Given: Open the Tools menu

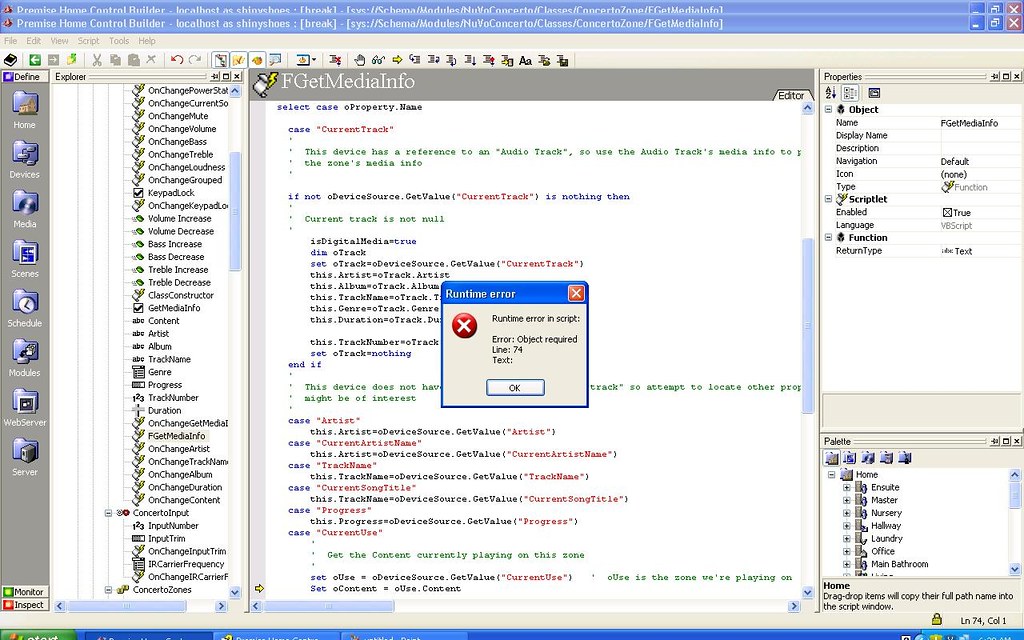Looking at the screenshot, I should coord(118,41).
